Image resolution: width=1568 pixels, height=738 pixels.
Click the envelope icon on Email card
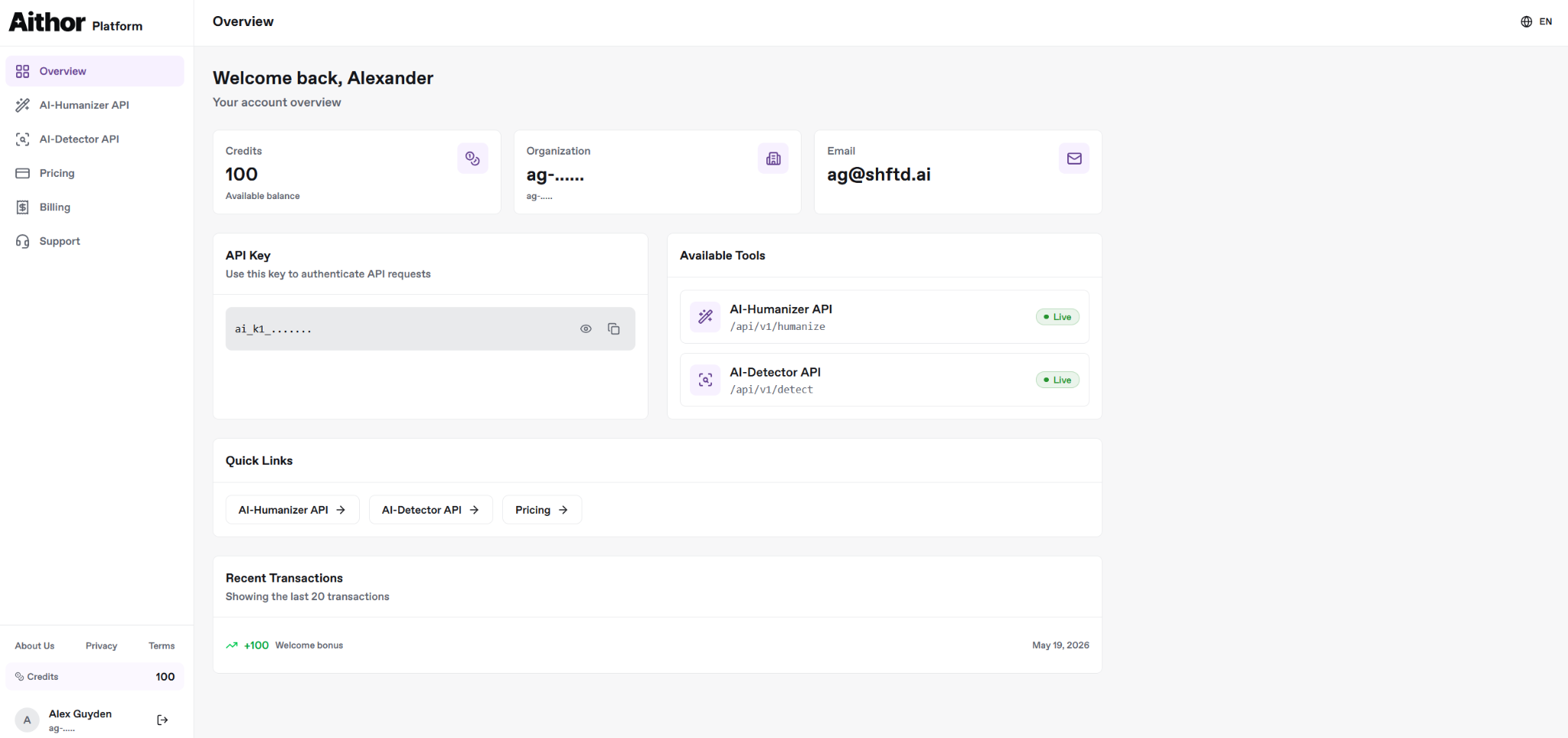1074,158
